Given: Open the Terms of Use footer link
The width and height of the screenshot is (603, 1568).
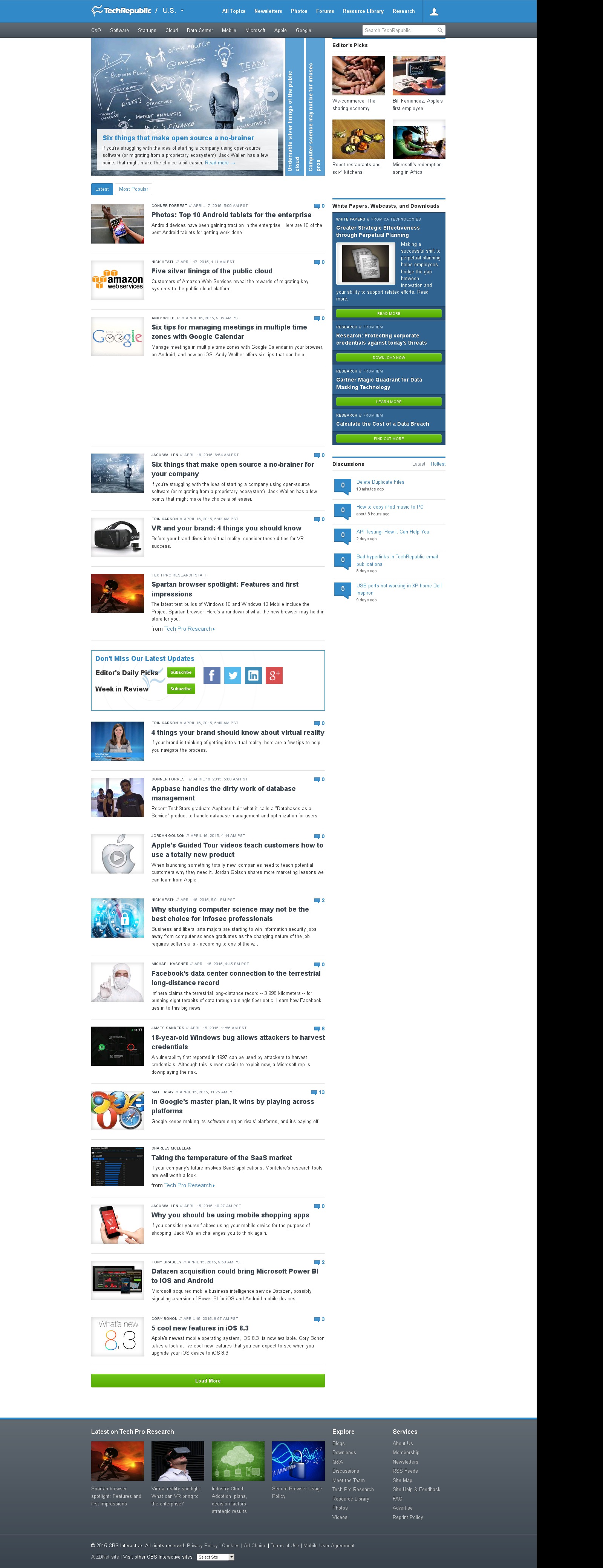Looking at the screenshot, I should click(x=285, y=1545).
